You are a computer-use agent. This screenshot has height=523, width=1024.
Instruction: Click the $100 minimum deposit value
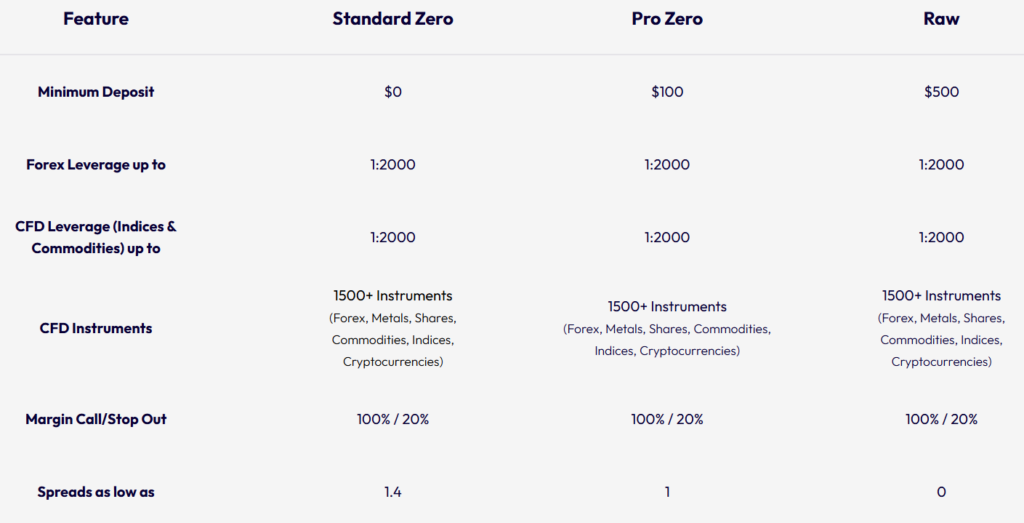click(x=667, y=92)
